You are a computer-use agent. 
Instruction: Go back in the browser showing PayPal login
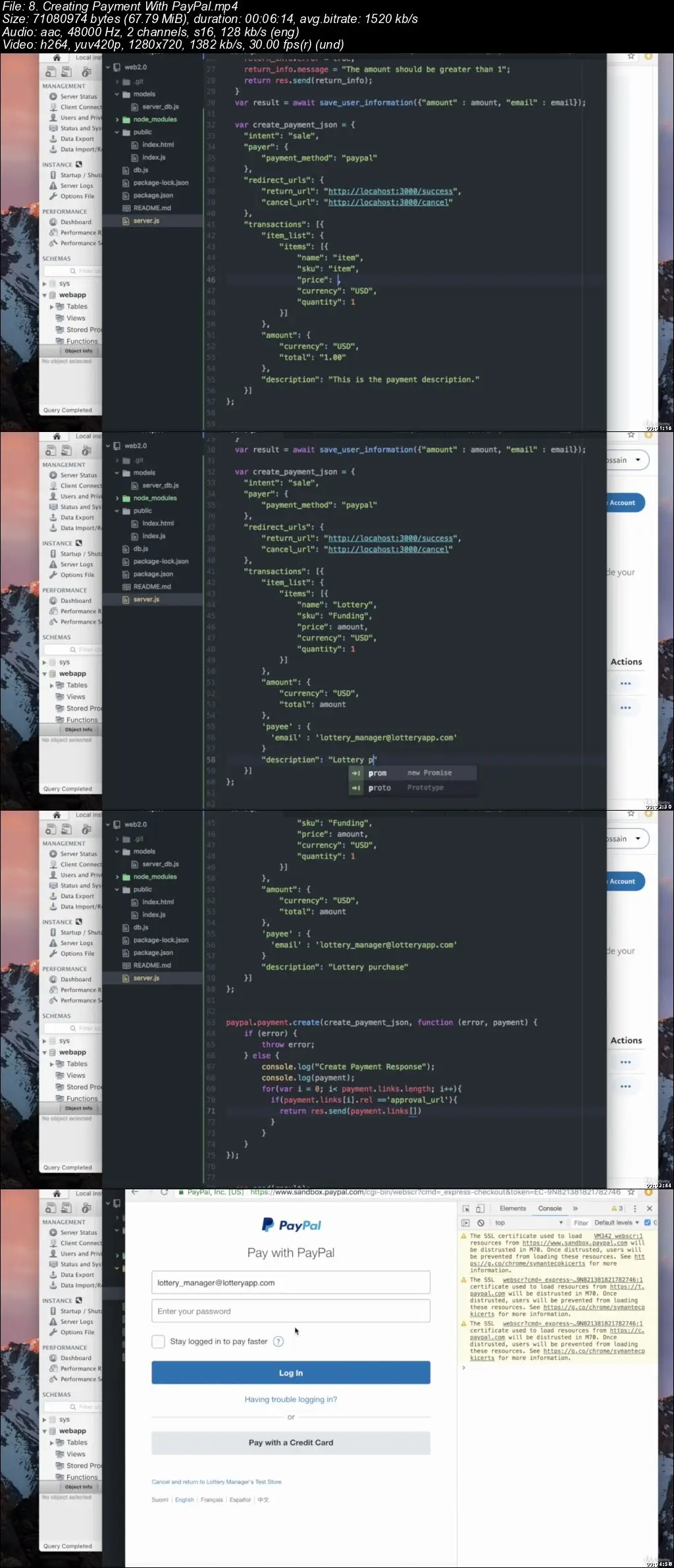pyautogui.click(x=135, y=1192)
